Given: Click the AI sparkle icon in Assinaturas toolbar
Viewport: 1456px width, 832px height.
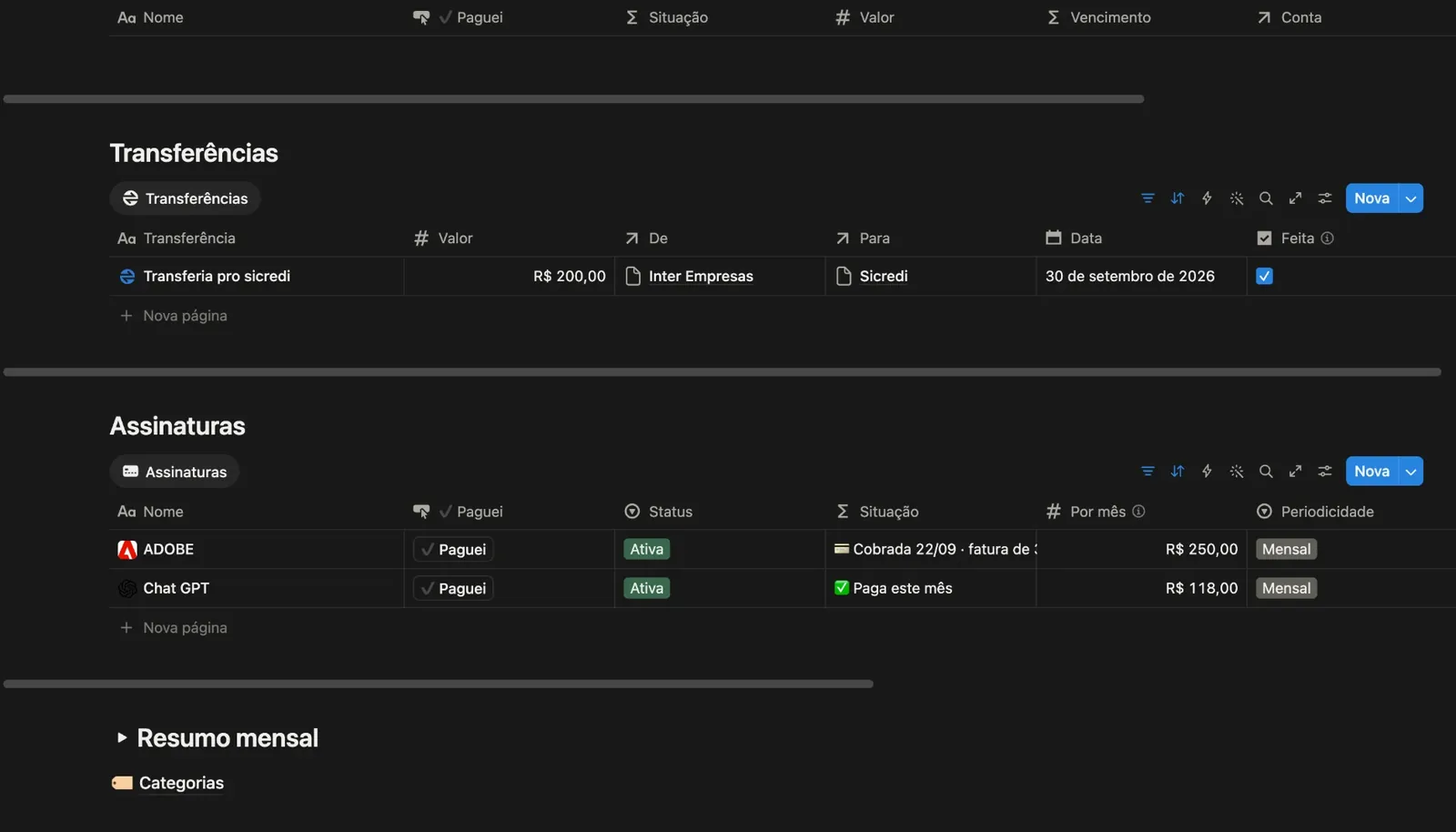Looking at the screenshot, I should coord(1237,472).
